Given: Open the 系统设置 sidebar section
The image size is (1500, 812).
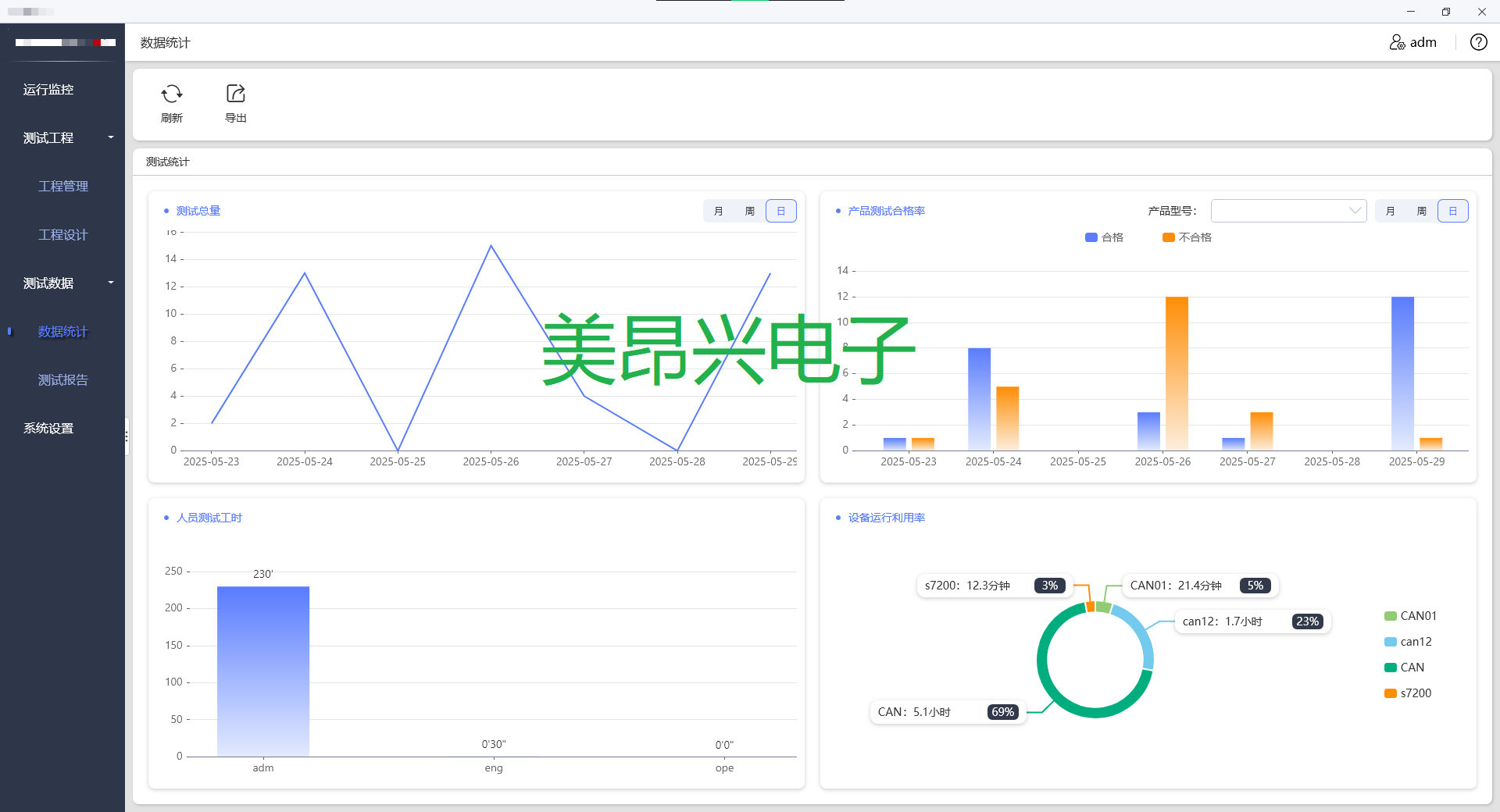Looking at the screenshot, I should [48, 428].
